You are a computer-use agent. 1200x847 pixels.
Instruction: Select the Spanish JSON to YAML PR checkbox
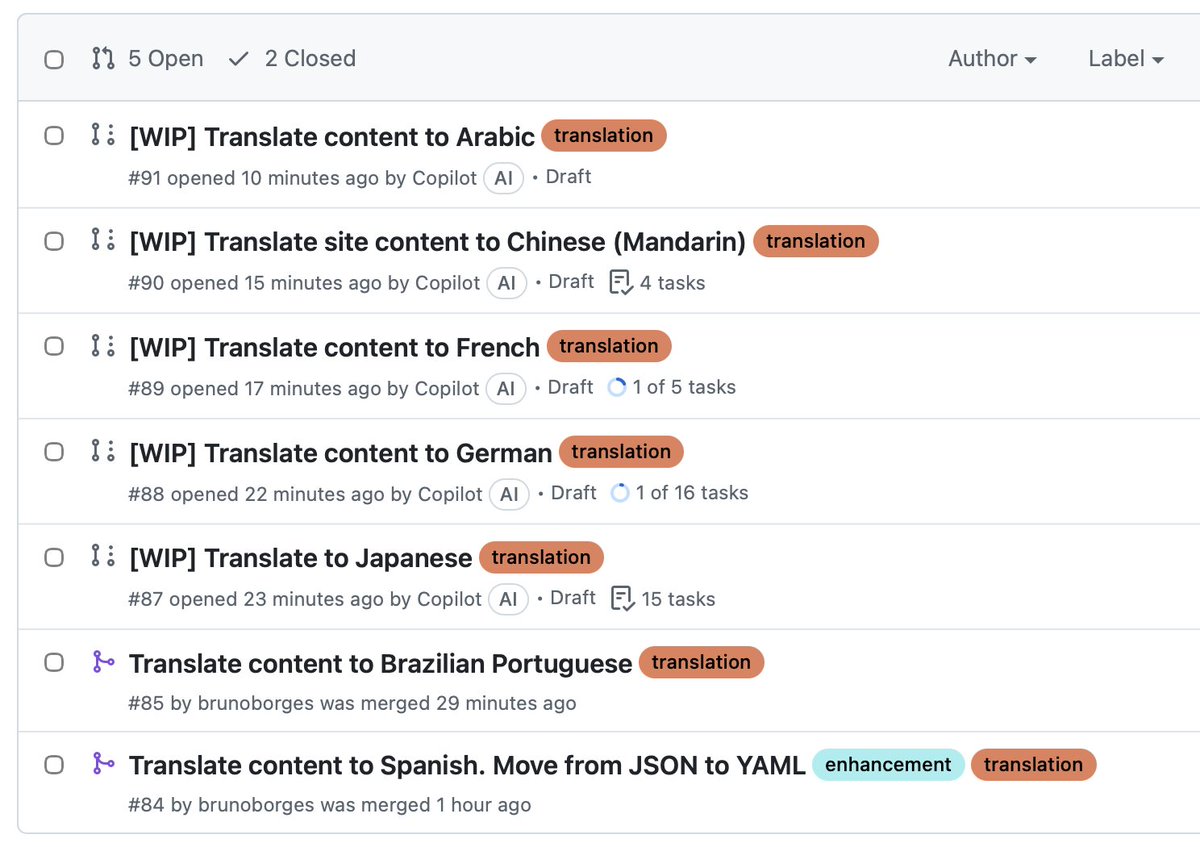coord(54,764)
